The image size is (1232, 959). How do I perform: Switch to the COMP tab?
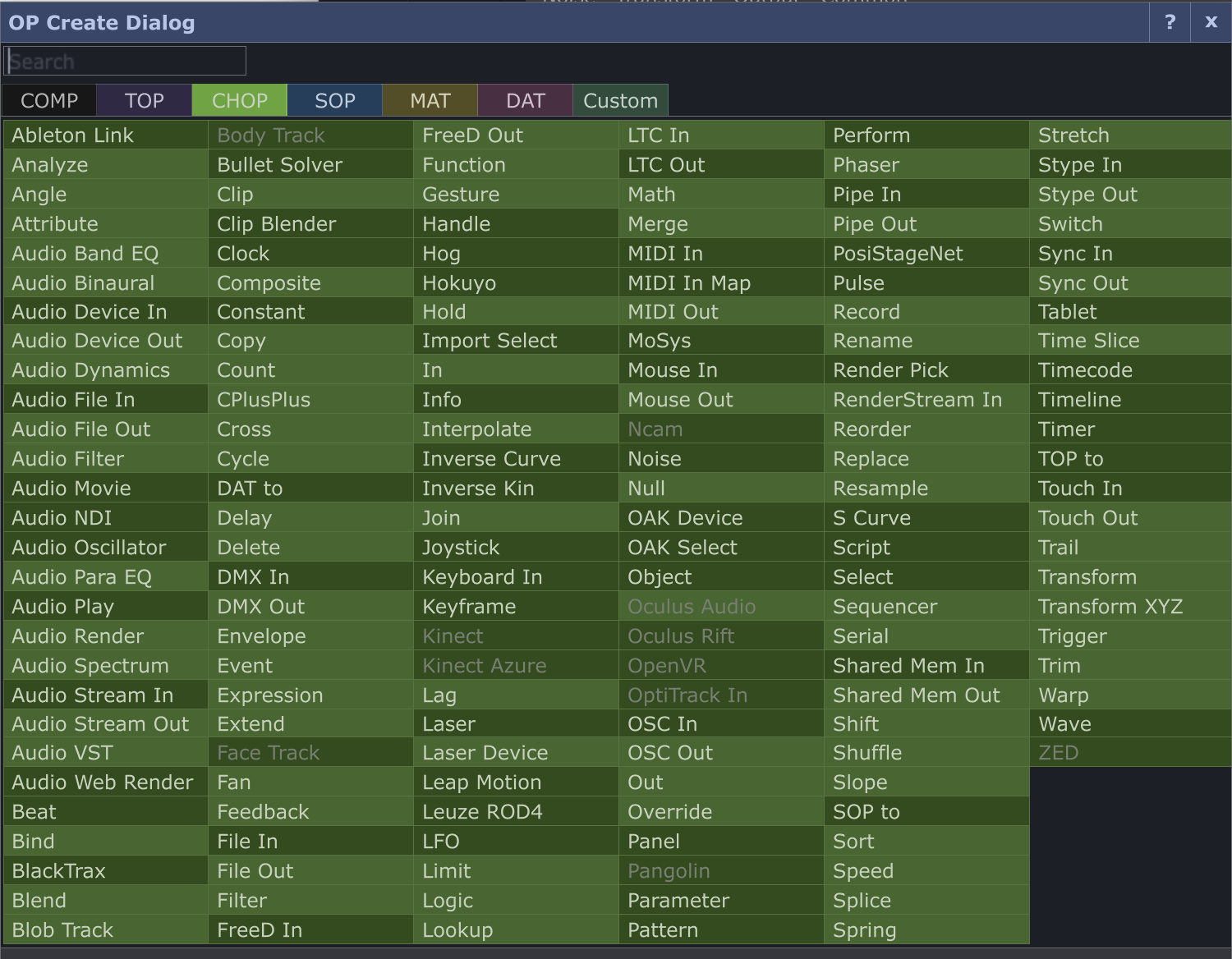pyautogui.click(x=49, y=100)
